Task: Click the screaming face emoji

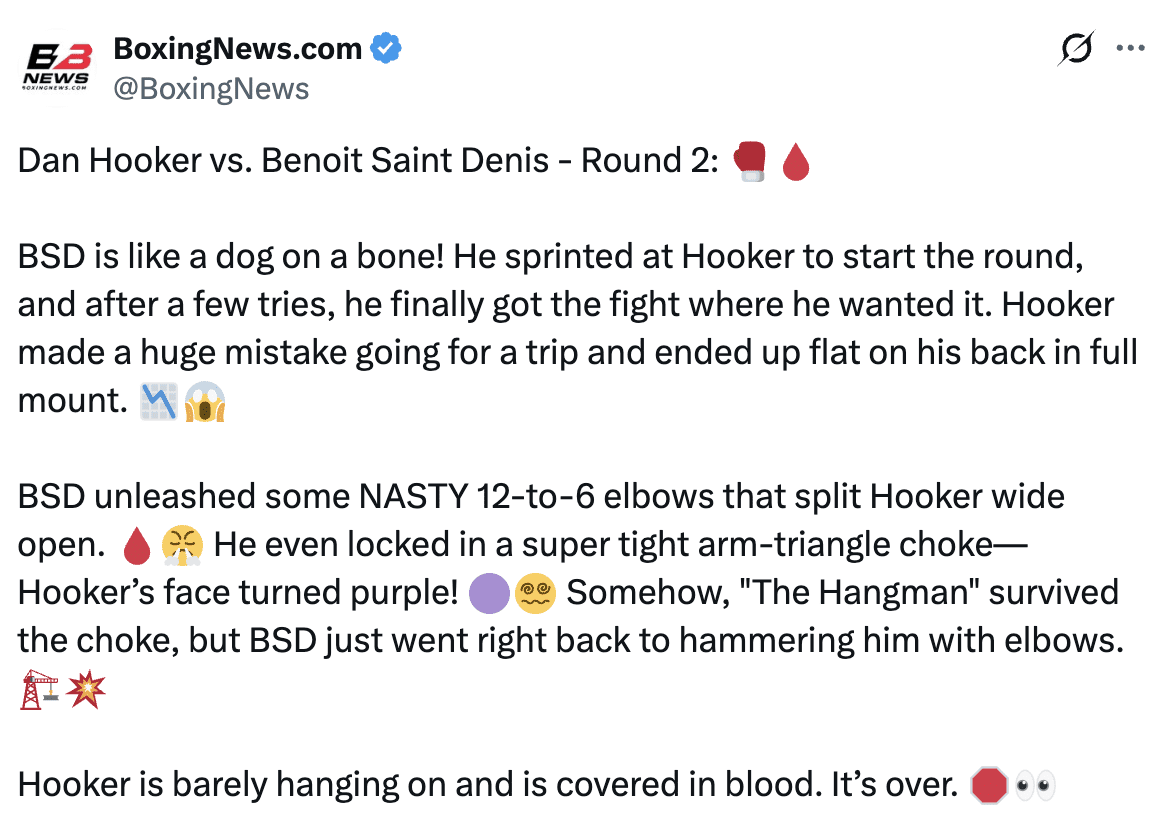Action: pyautogui.click(x=205, y=401)
